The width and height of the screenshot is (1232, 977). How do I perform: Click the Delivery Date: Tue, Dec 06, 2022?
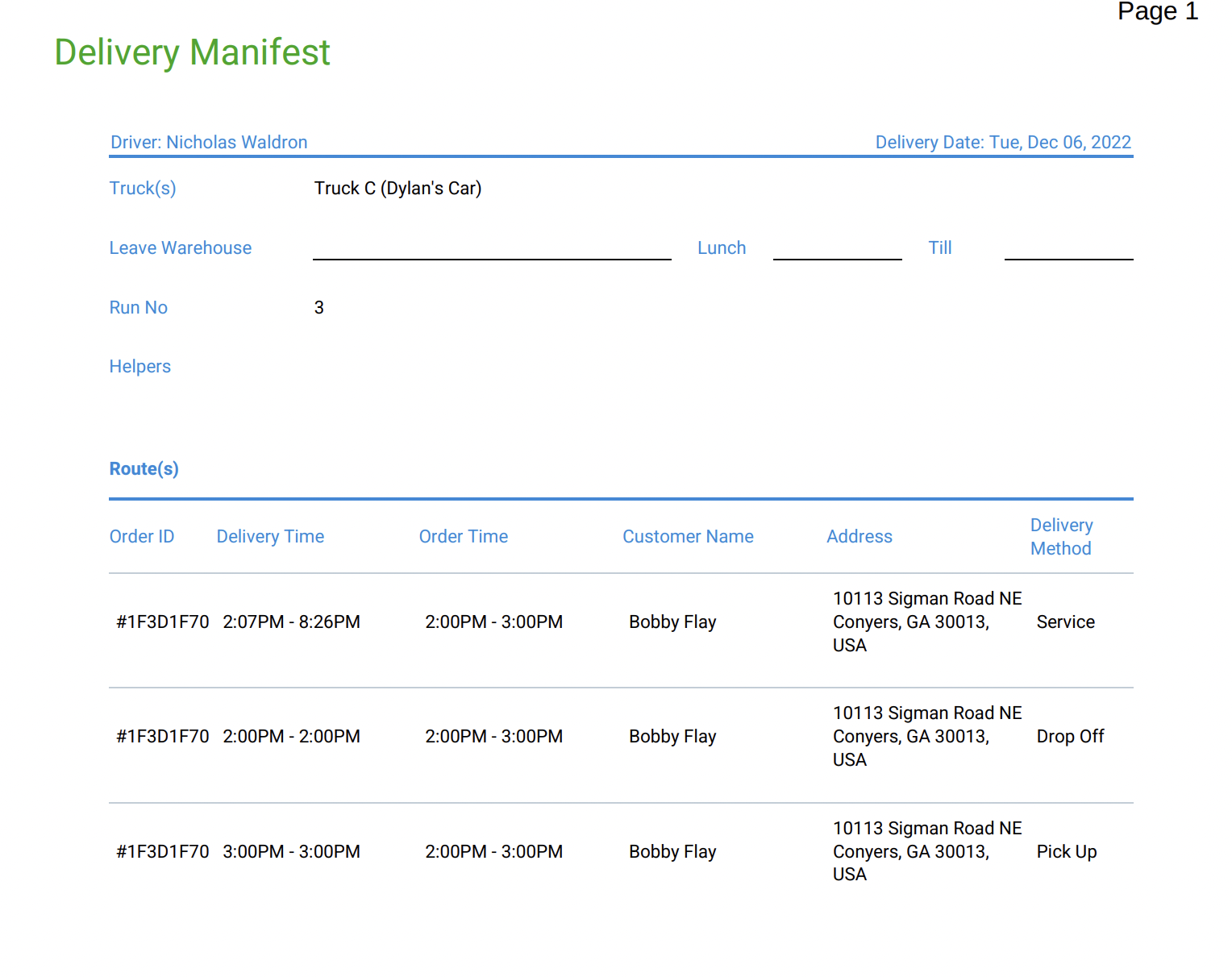click(x=1003, y=142)
